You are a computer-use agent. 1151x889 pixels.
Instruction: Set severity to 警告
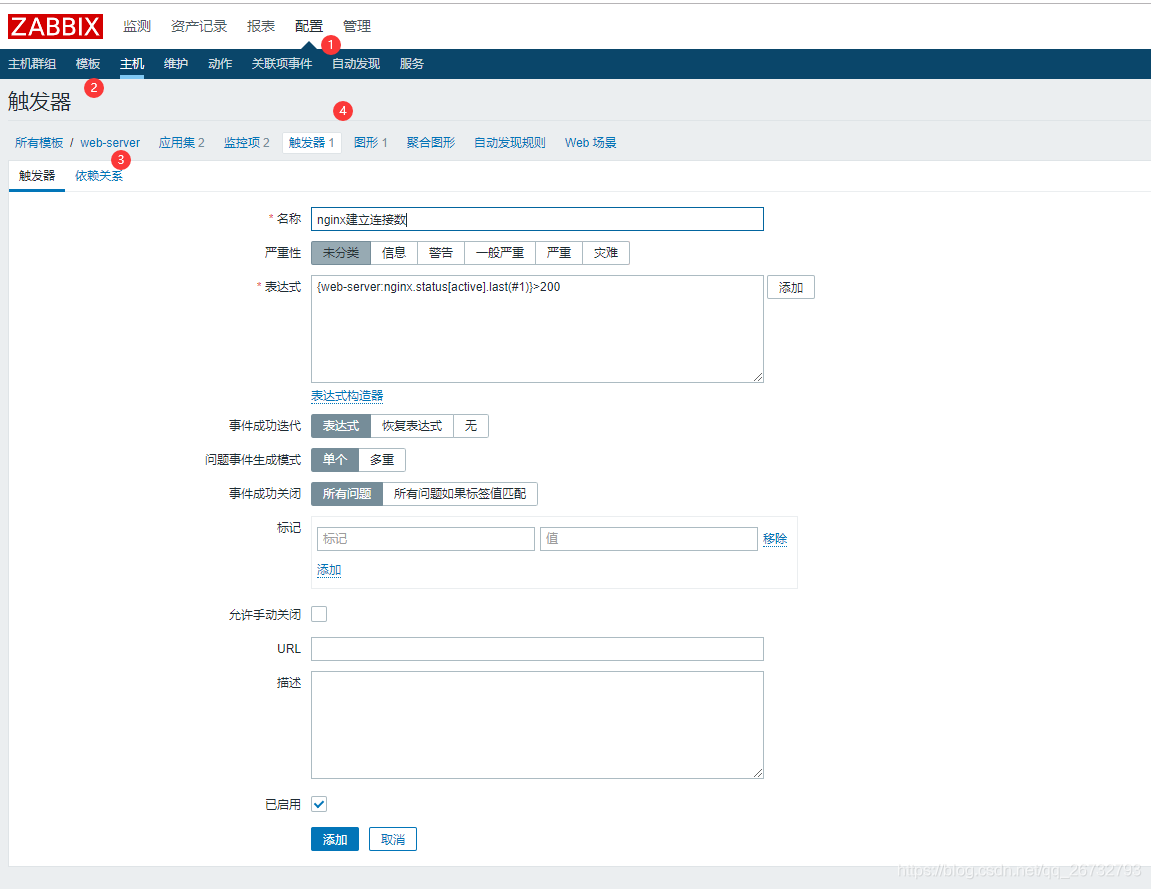click(x=441, y=253)
